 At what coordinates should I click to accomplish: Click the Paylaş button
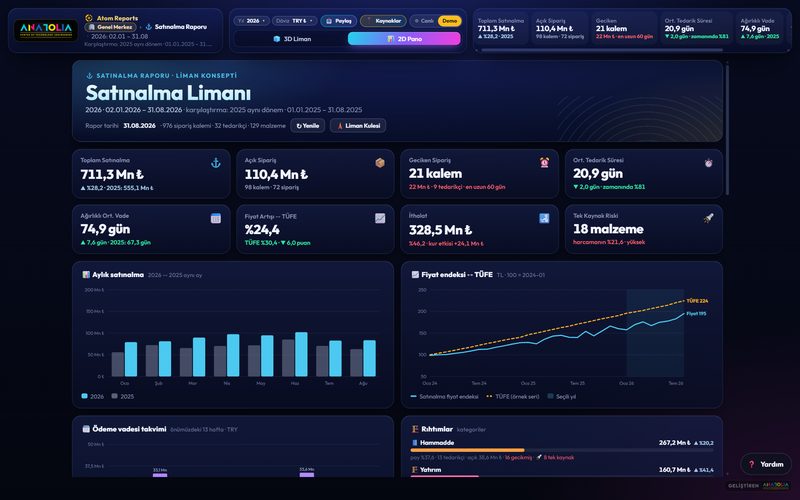pos(339,21)
